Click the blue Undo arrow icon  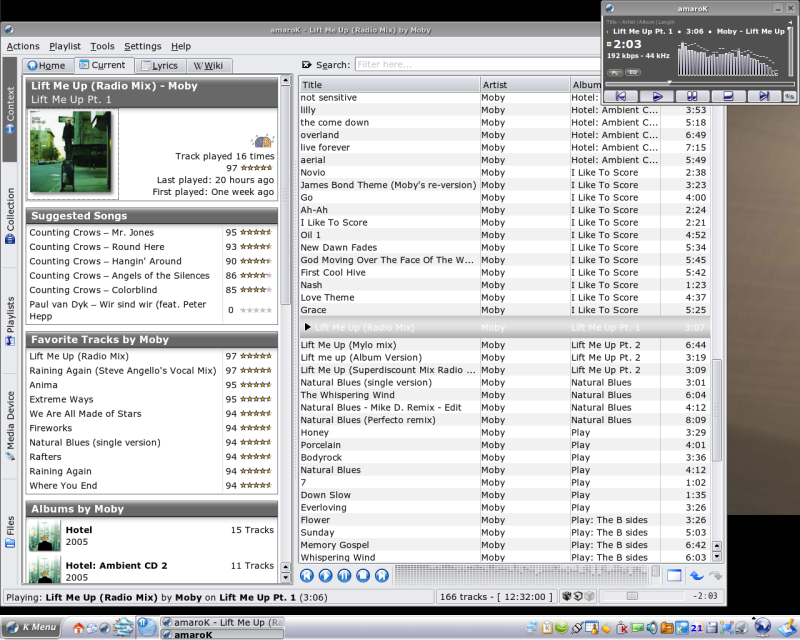(x=697, y=576)
